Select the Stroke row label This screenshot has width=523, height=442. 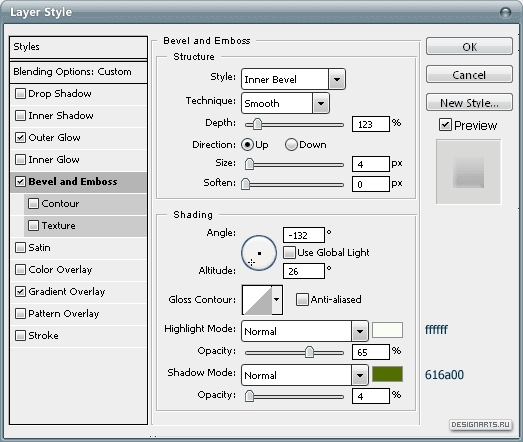43,336
